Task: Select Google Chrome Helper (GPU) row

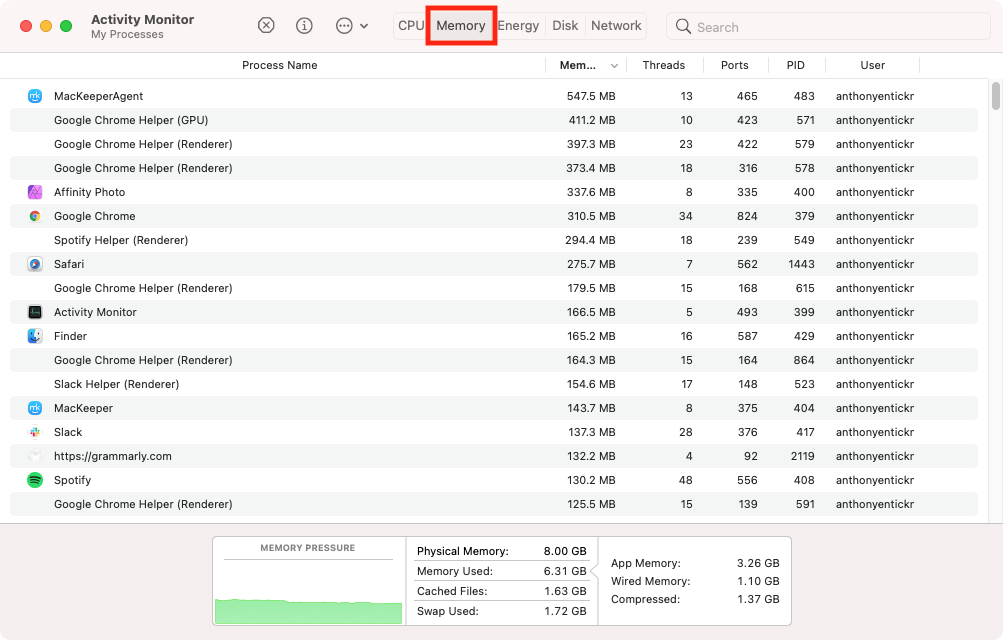Action: pyautogui.click(x=493, y=120)
